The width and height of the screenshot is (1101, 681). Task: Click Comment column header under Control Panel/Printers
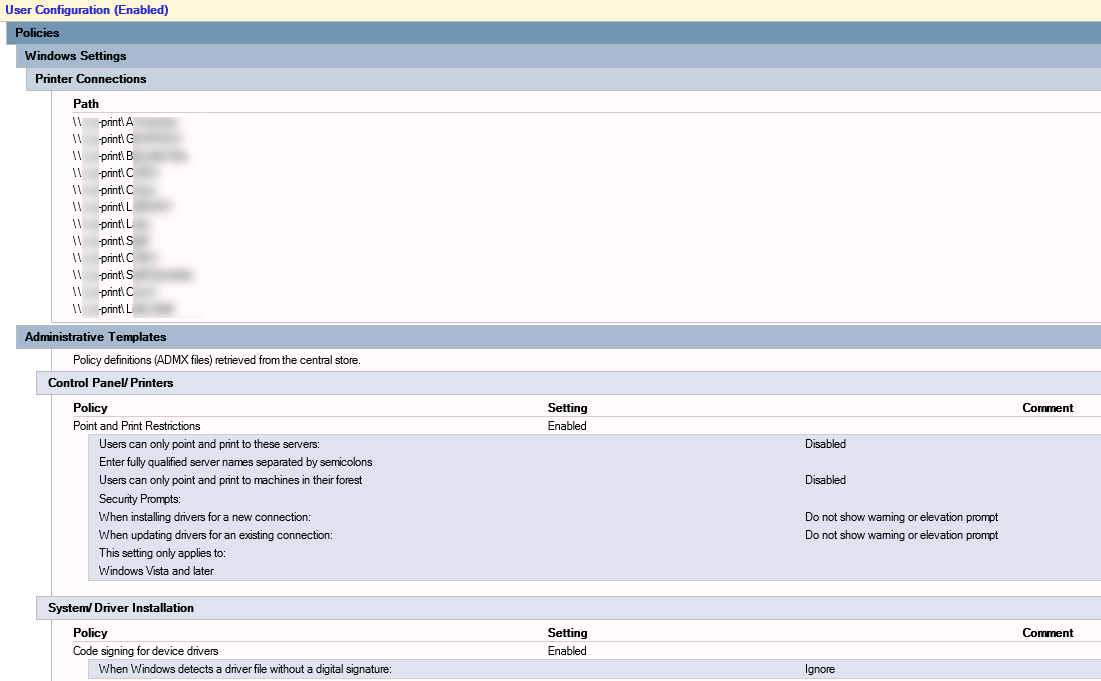(x=1047, y=408)
